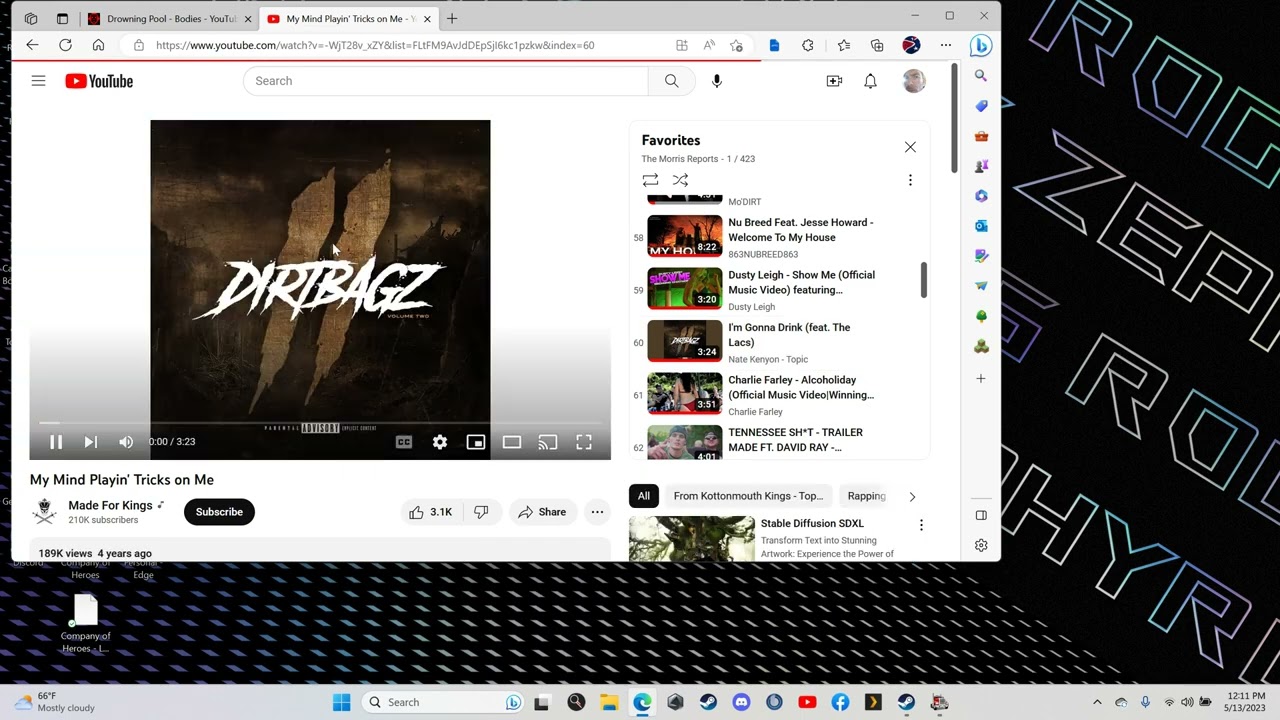The width and height of the screenshot is (1280, 720).
Task: Open YouTube notifications bell
Action: pos(870,81)
